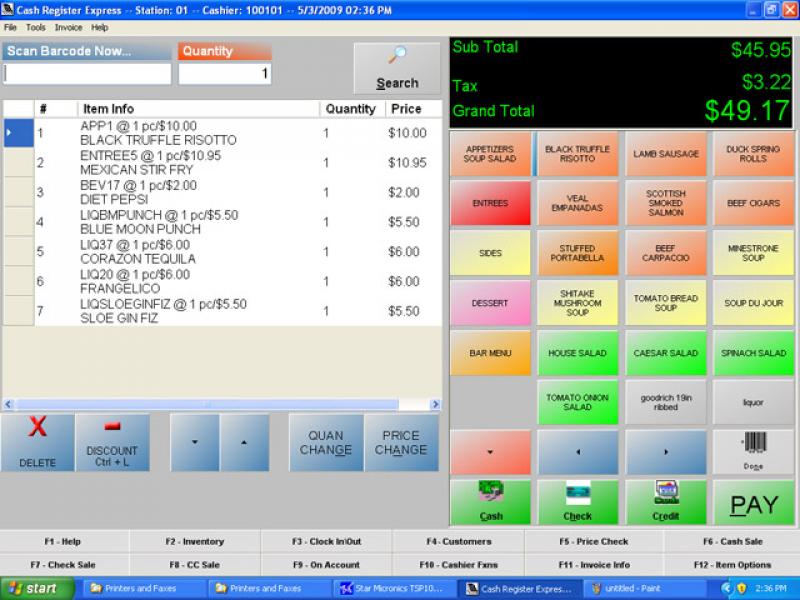The height and width of the screenshot is (600, 800).
Task: Click the Search magnifier button
Action: tap(397, 68)
